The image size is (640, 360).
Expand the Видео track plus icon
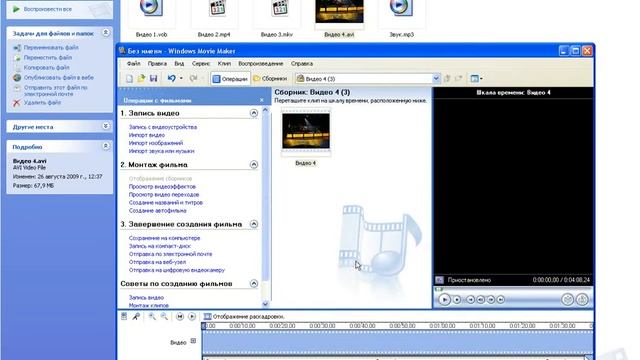point(193,341)
